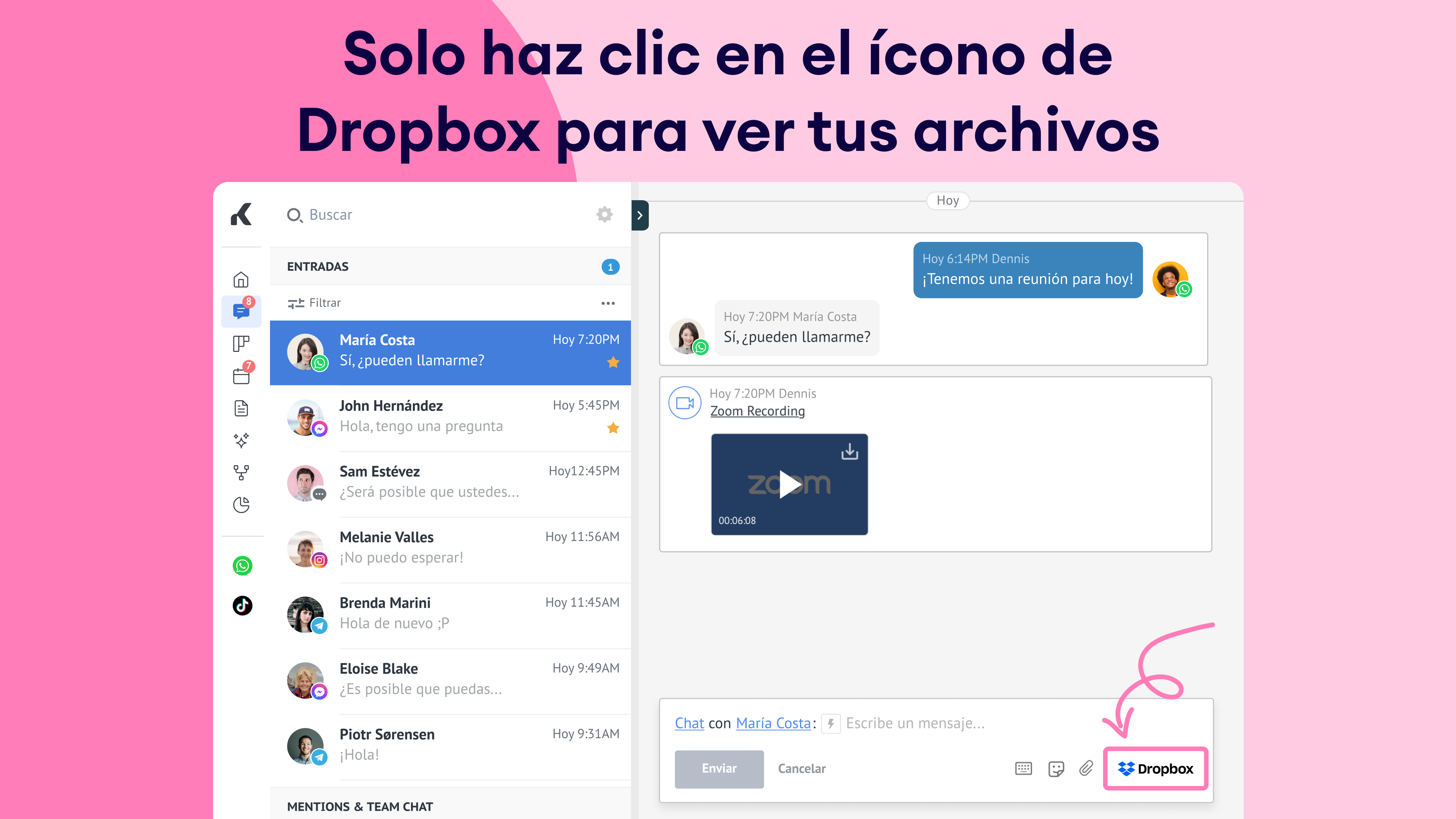Go to the Home sidebar icon
The width and height of the screenshot is (1456, 819).
click(241, 280)
